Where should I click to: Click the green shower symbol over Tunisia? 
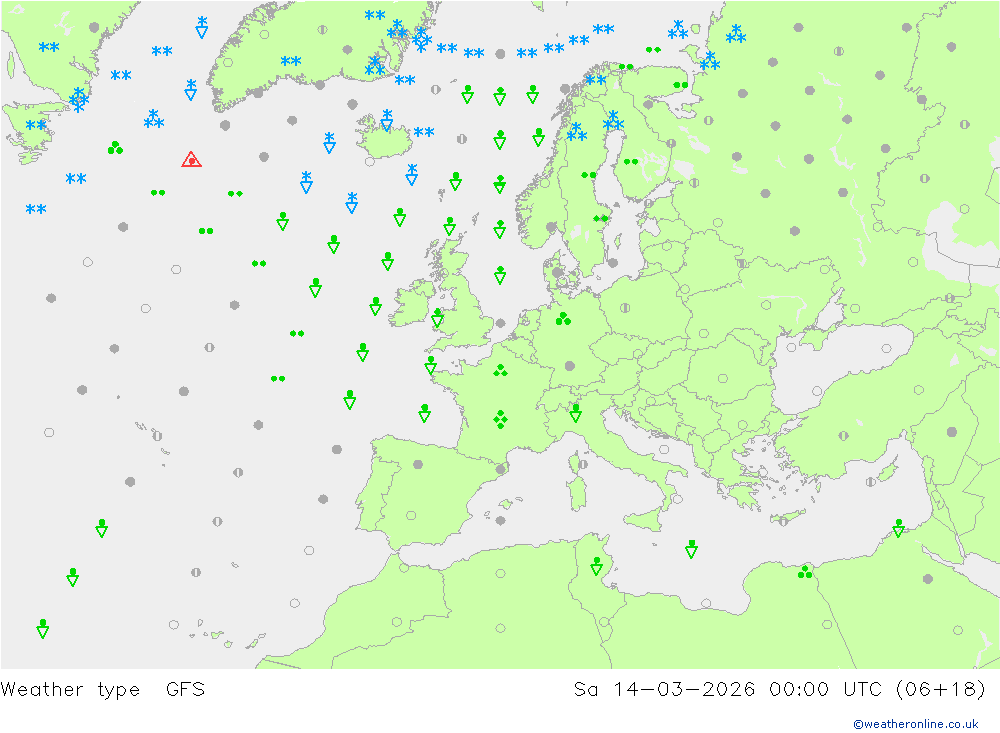click(596, 566)
